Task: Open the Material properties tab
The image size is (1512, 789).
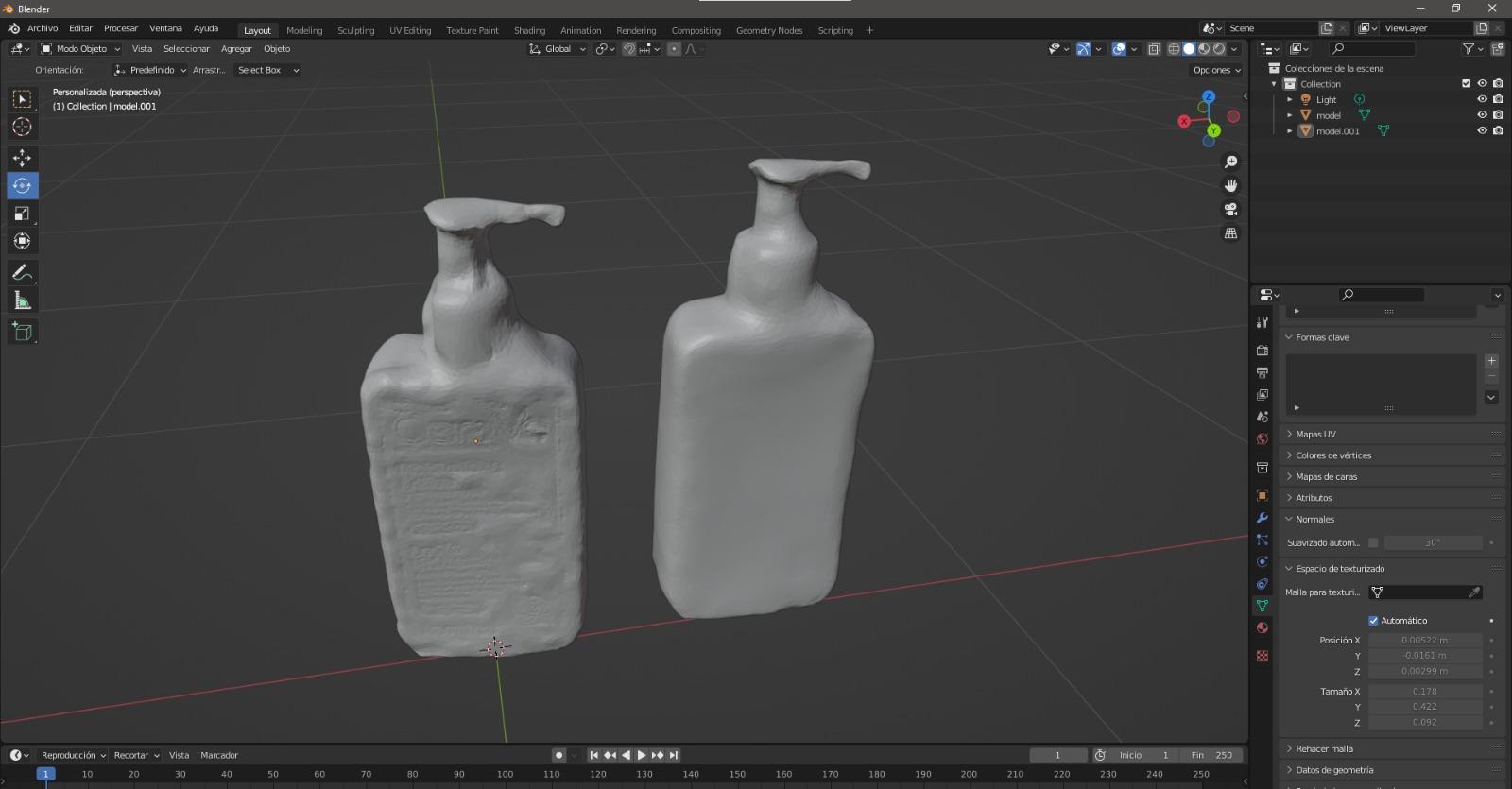Action: click(x=1263, y=628)
